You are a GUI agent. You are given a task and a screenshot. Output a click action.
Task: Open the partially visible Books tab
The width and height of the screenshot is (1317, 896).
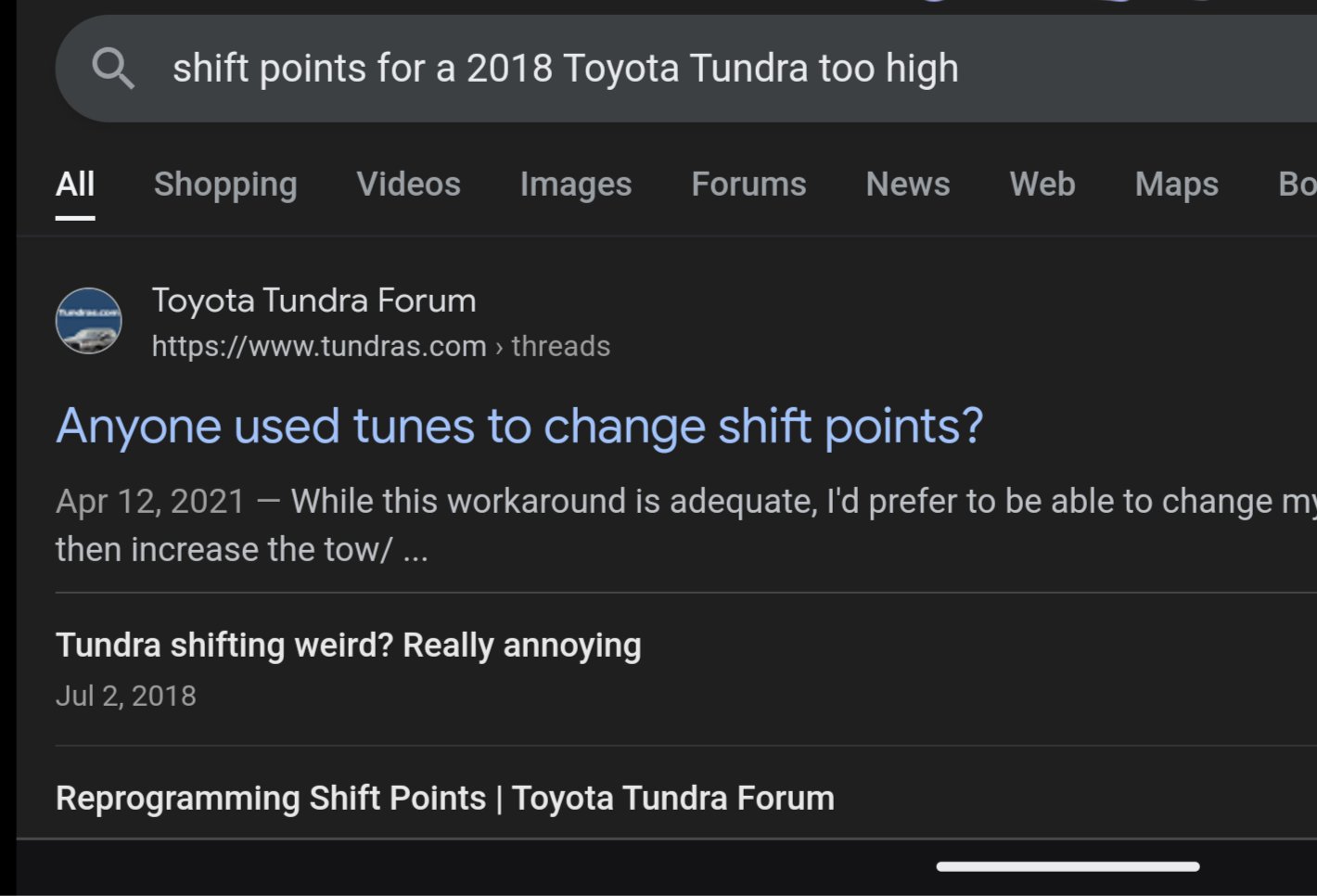[1297, 184]
